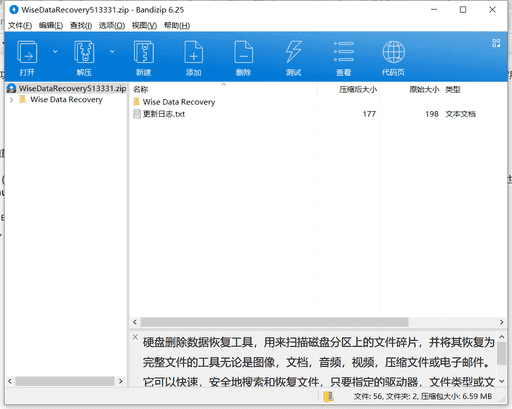The height and width of the screenshot is (409, 512).
Task: Click the archive comment description text
Action: click(318, 362)
